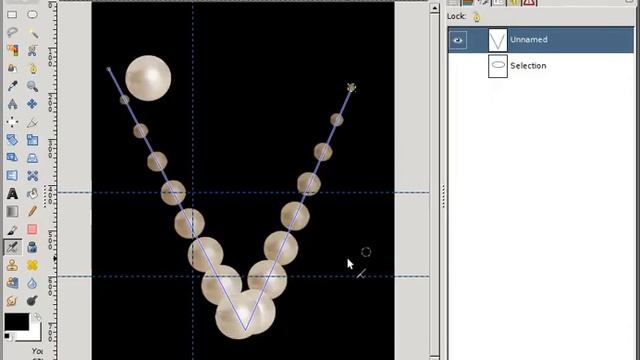Select the Ink tool
This screenshot has height=360, width=640.
tap(32, 247)
